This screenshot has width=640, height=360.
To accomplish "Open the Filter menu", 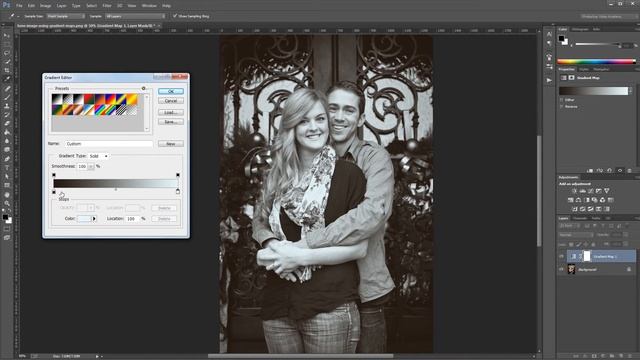I will click(107, 6).
